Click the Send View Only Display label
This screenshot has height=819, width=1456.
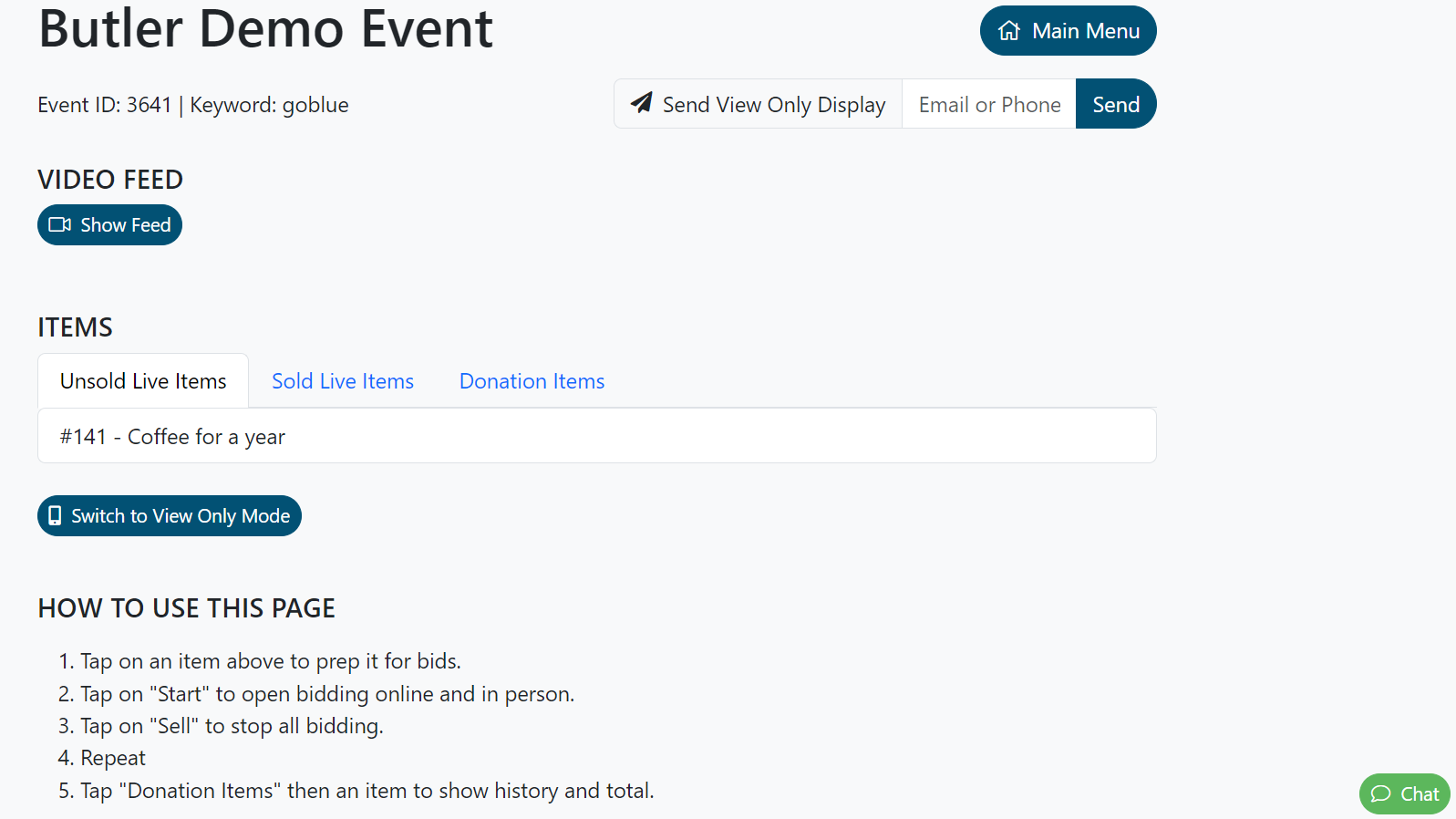click(773, 105)
